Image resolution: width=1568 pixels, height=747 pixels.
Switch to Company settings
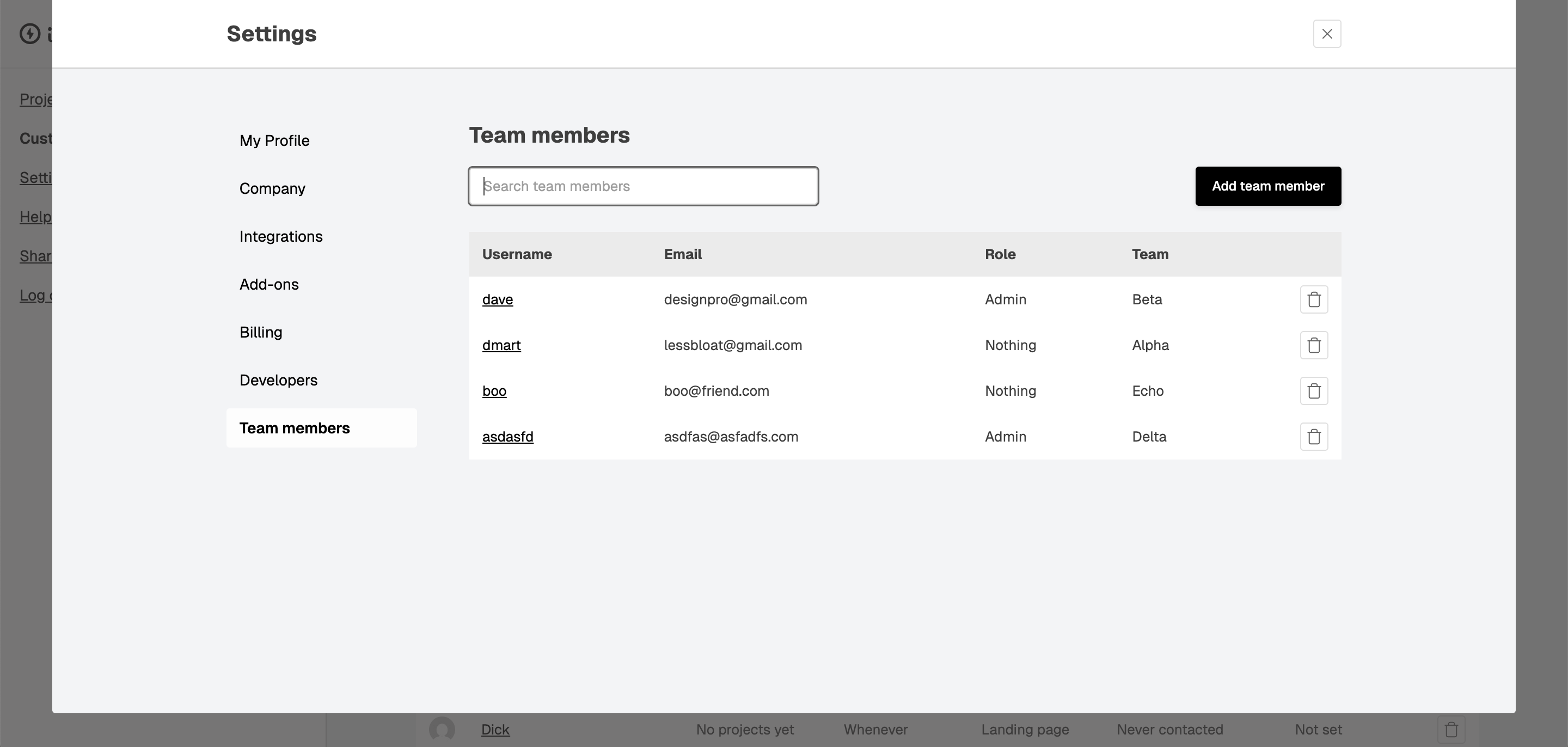pyautogui.click(x=272, y=189)
